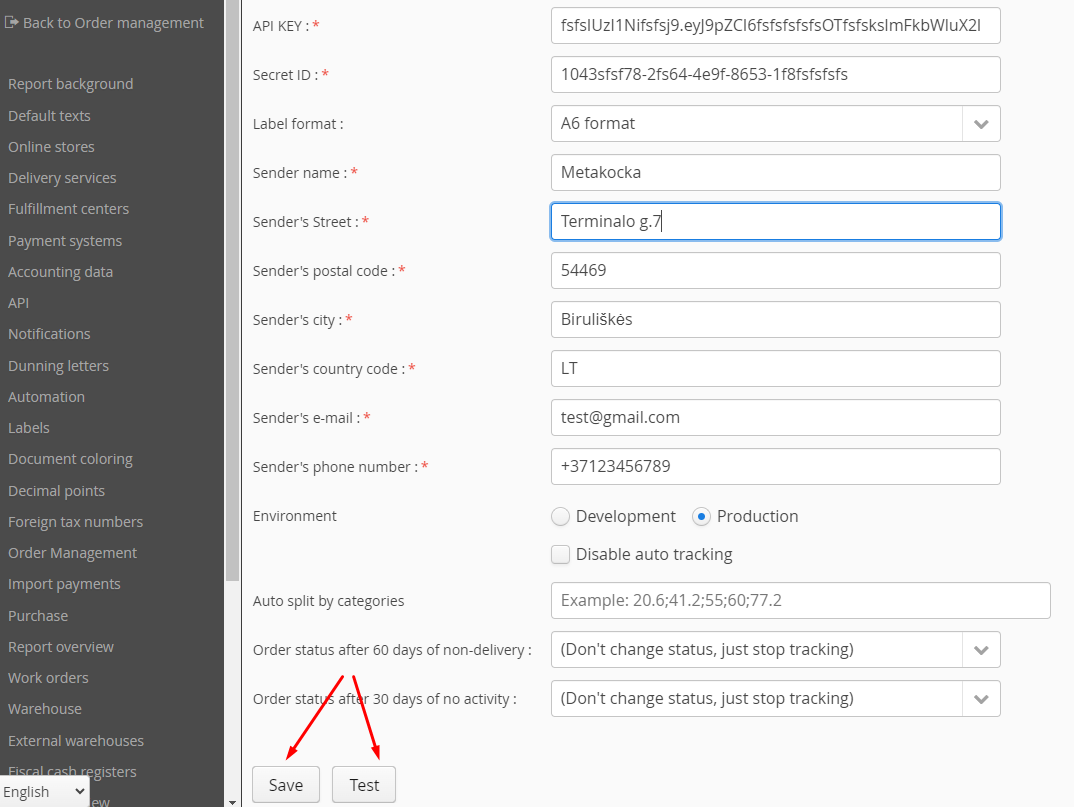Click the Sender's e-mail field
This screenshot has width=1074, height=807.
[775, 417]
